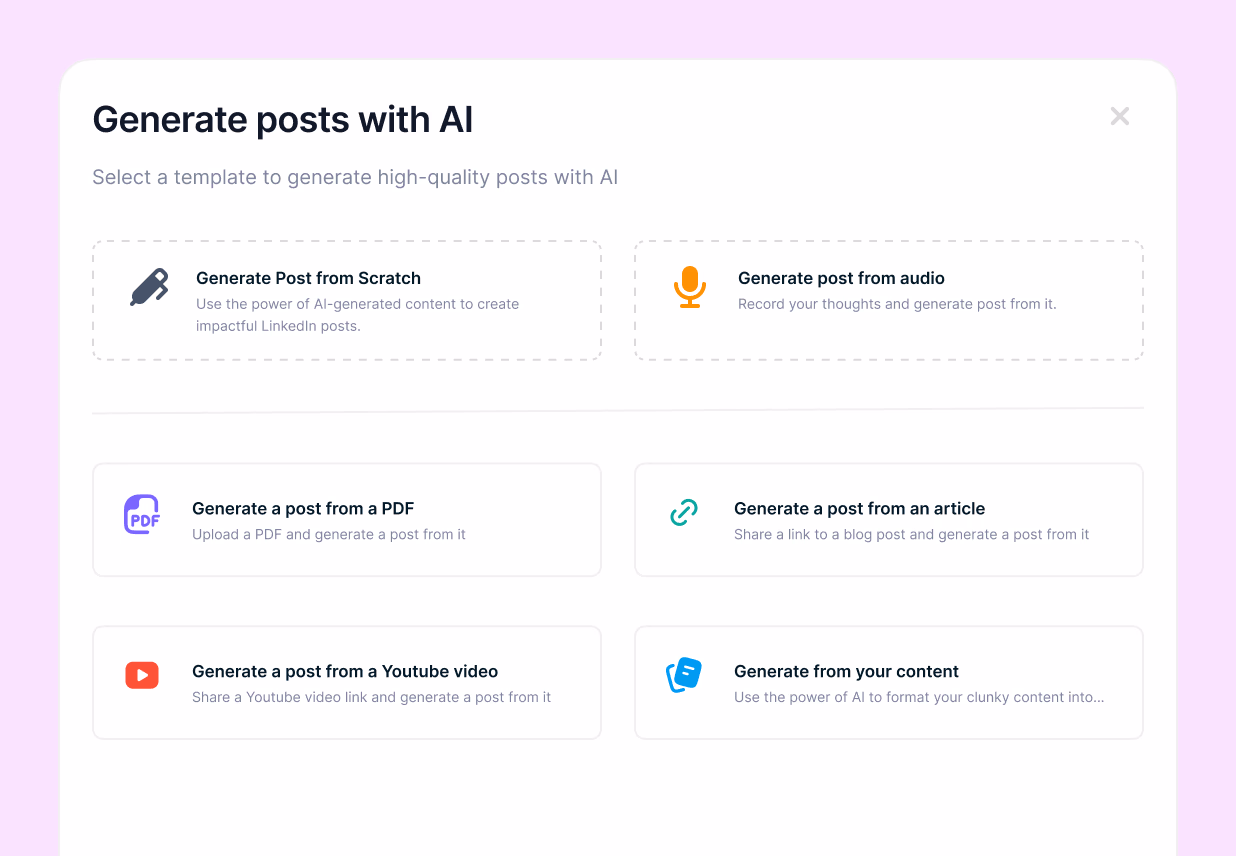
Task: Click the red Youtube play icon
Action: 142,675
